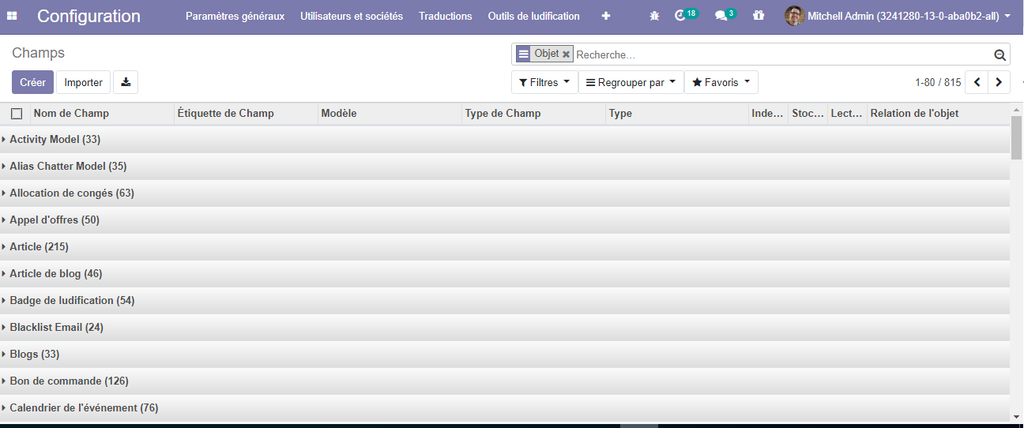Open Utilisateurs et sociétés menu
Viewport: 1024px width, 428px height.
[351, 16]
